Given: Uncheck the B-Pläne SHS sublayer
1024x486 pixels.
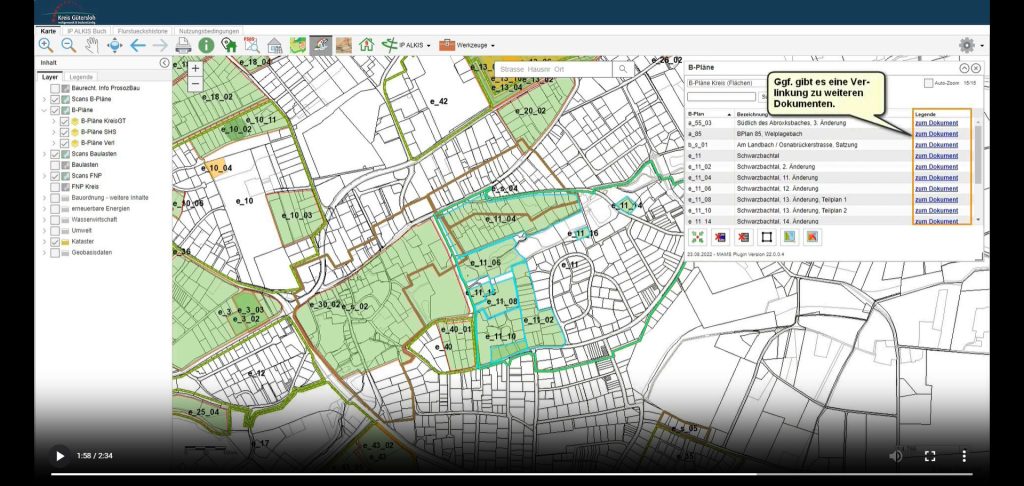Looking at the screenshot, I should click(x=65, y=132).
